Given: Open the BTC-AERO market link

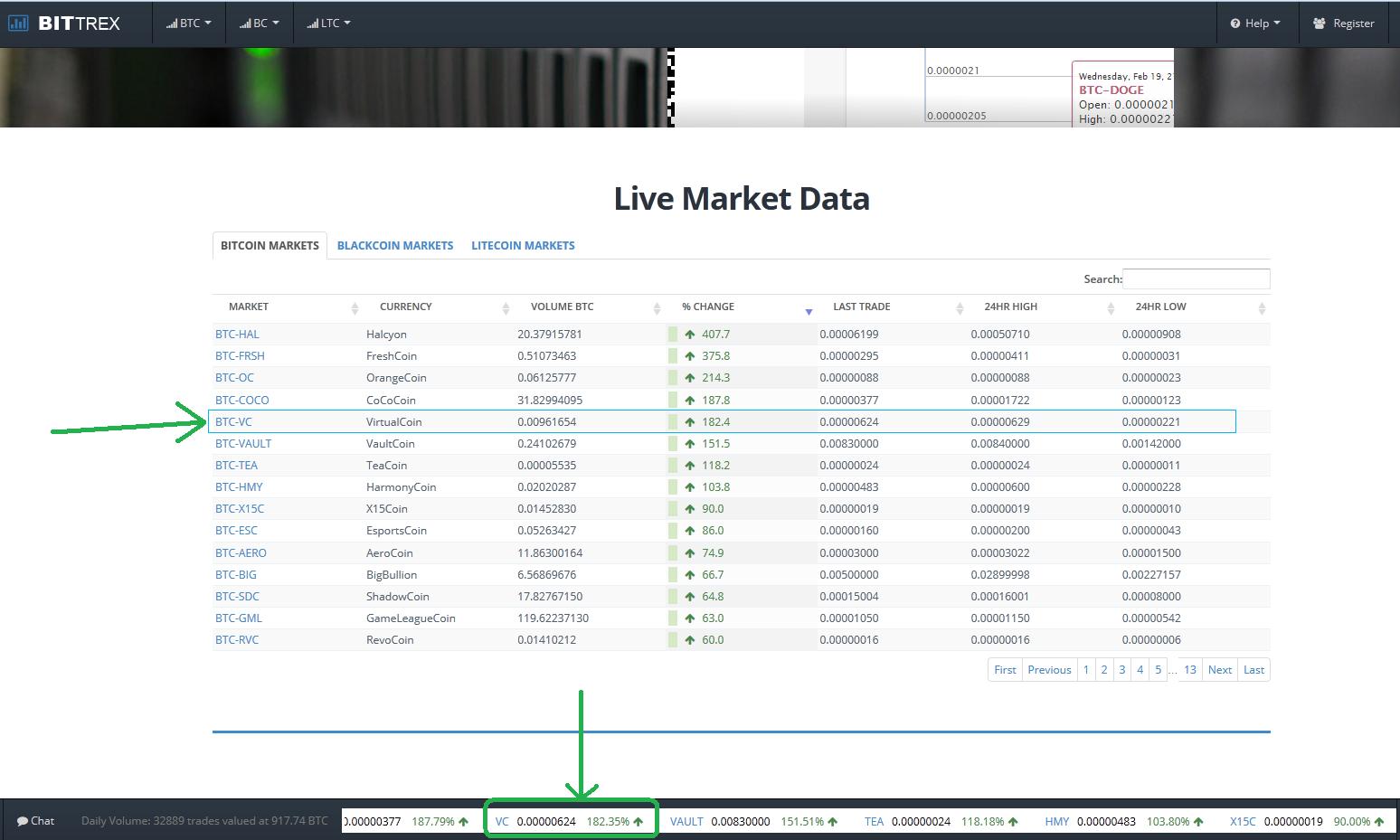Looking at the screenshot, I should pyautogui.click(x=241, y=552).
